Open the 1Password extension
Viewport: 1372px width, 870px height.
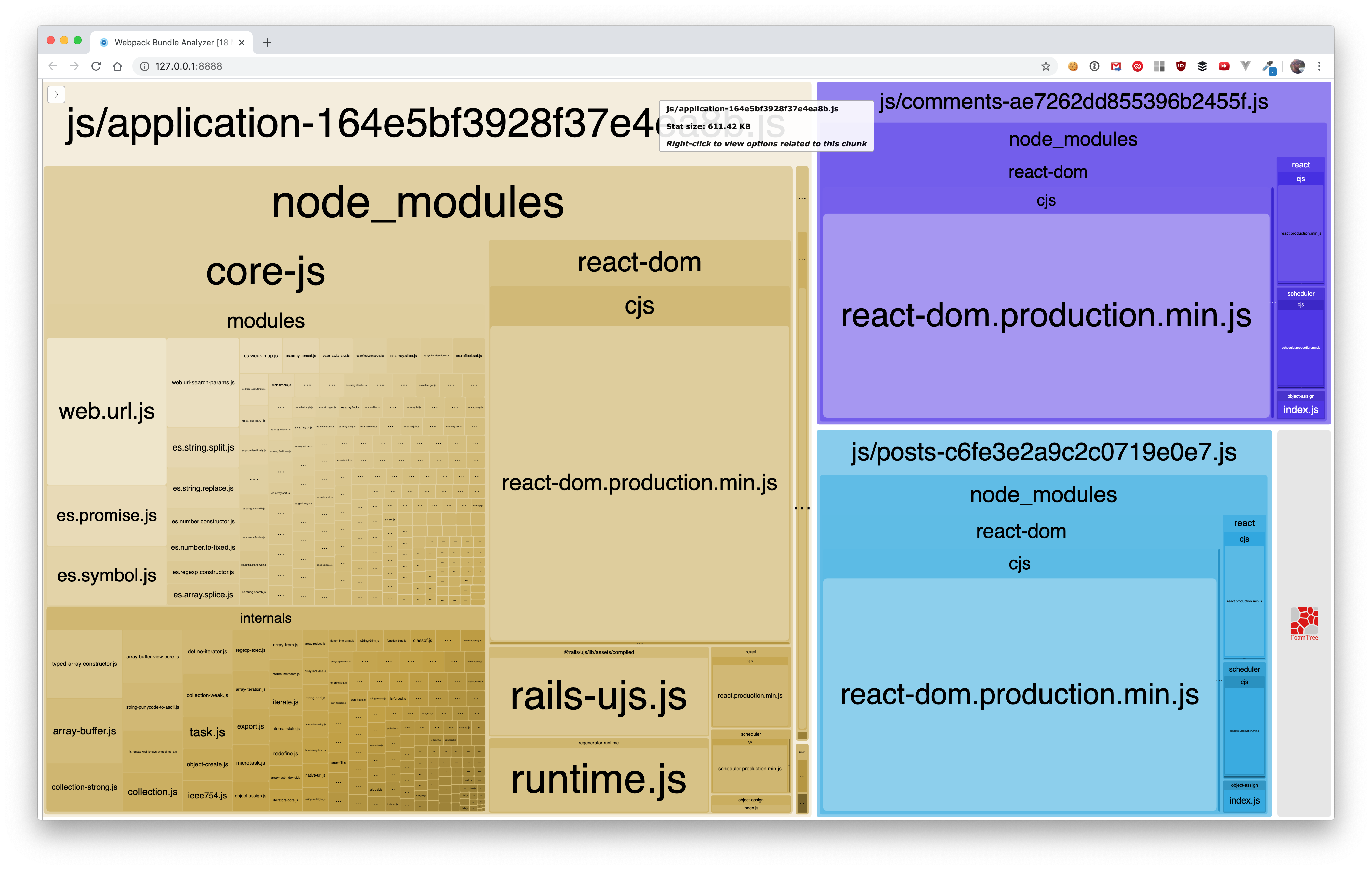pos(1094,66)
